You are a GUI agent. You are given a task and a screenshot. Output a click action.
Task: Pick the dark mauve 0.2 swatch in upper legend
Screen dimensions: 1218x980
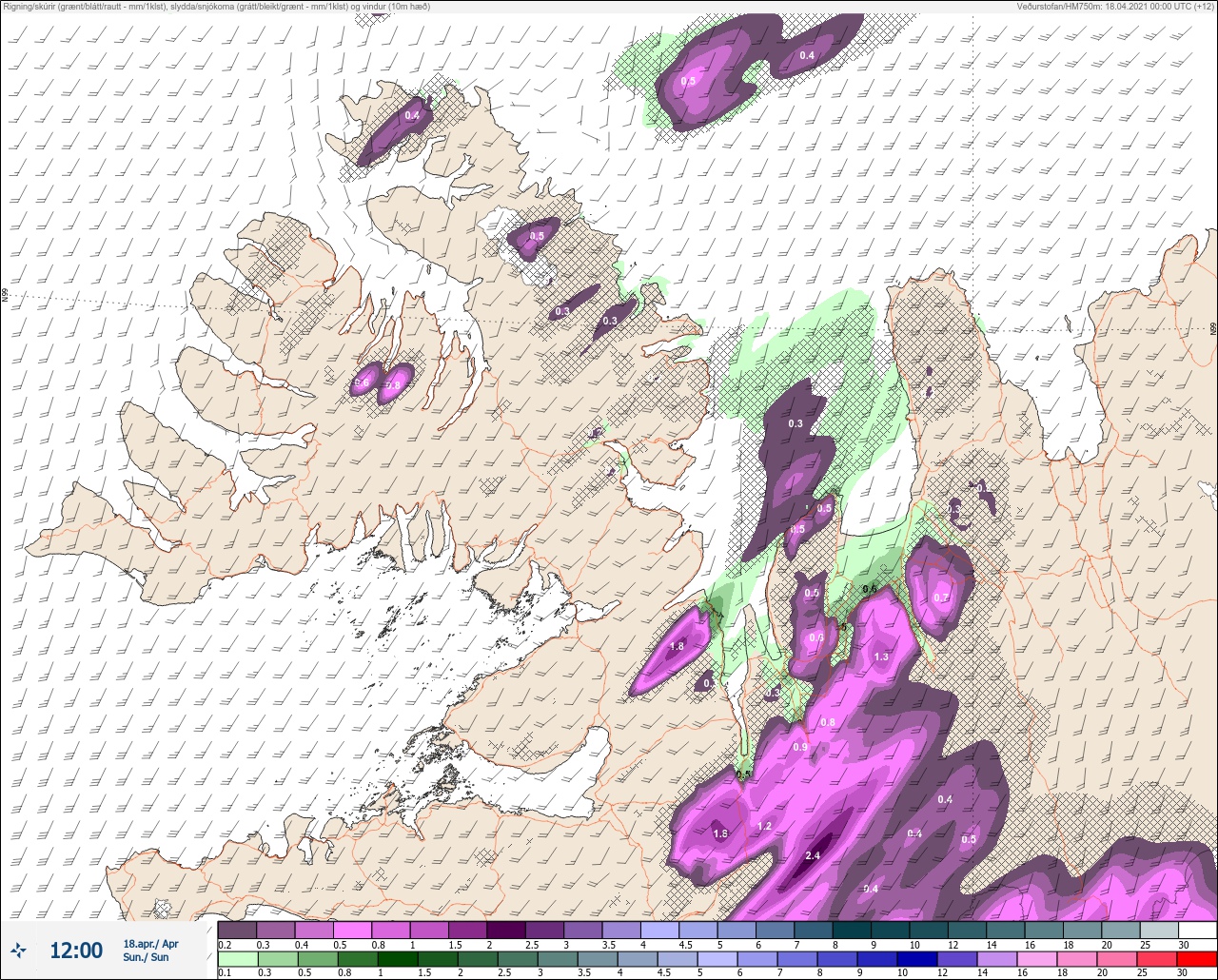tap(237, 930)
